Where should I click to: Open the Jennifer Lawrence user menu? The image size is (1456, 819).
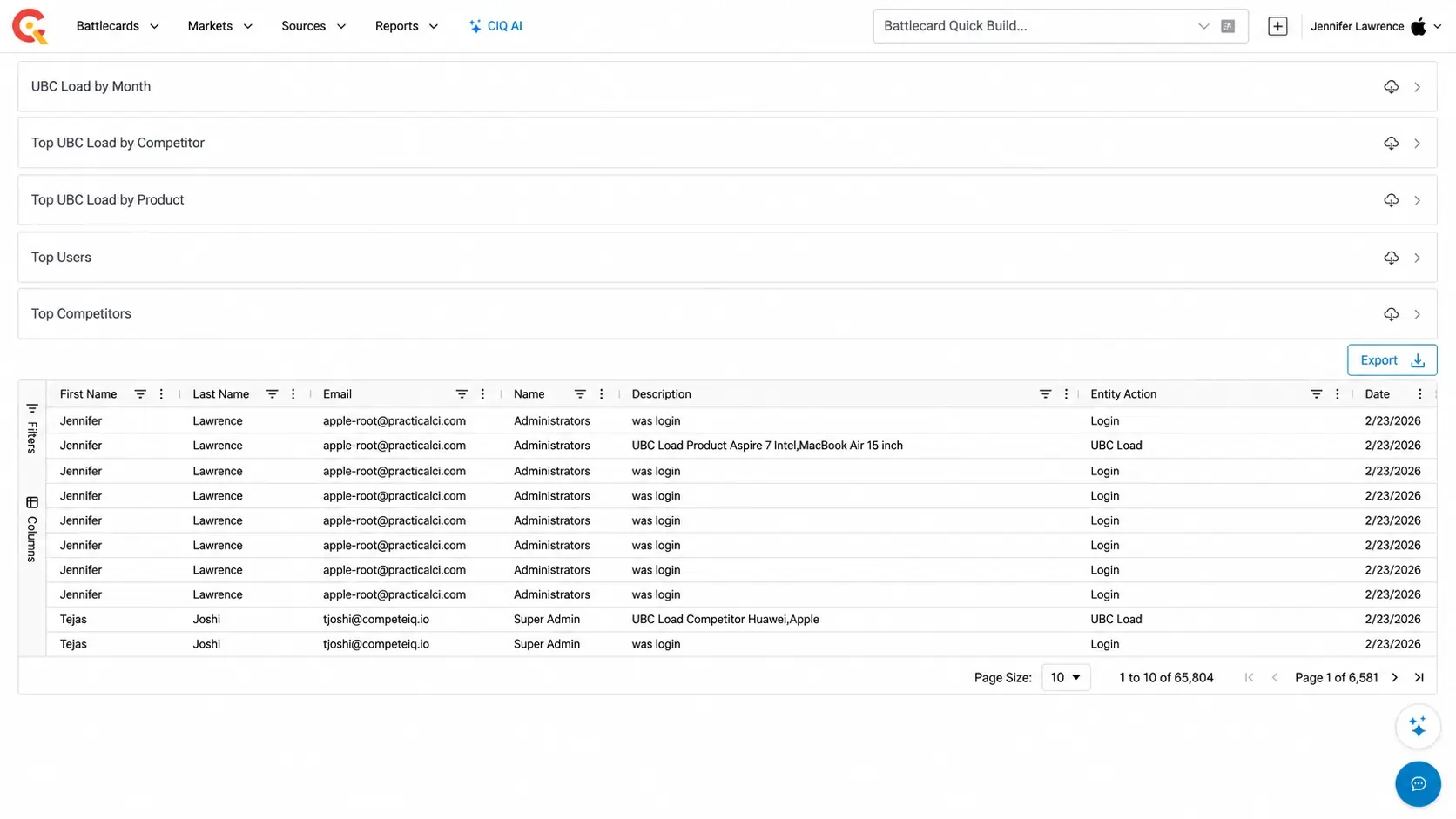(1376, 26)
